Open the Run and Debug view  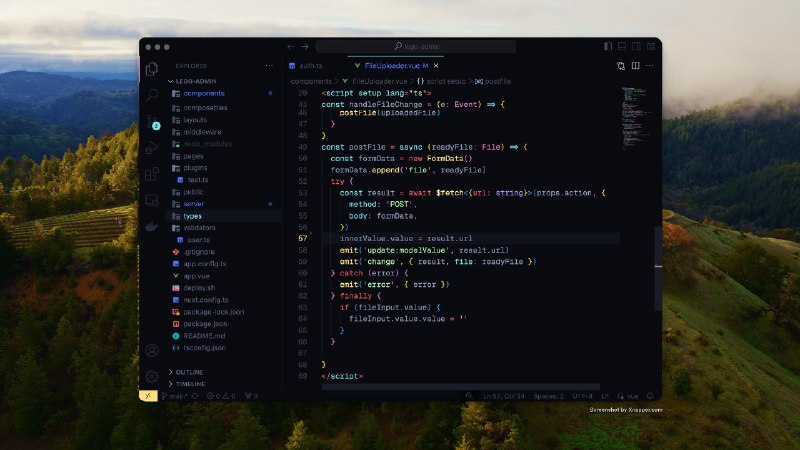click(x=152, y=148)
